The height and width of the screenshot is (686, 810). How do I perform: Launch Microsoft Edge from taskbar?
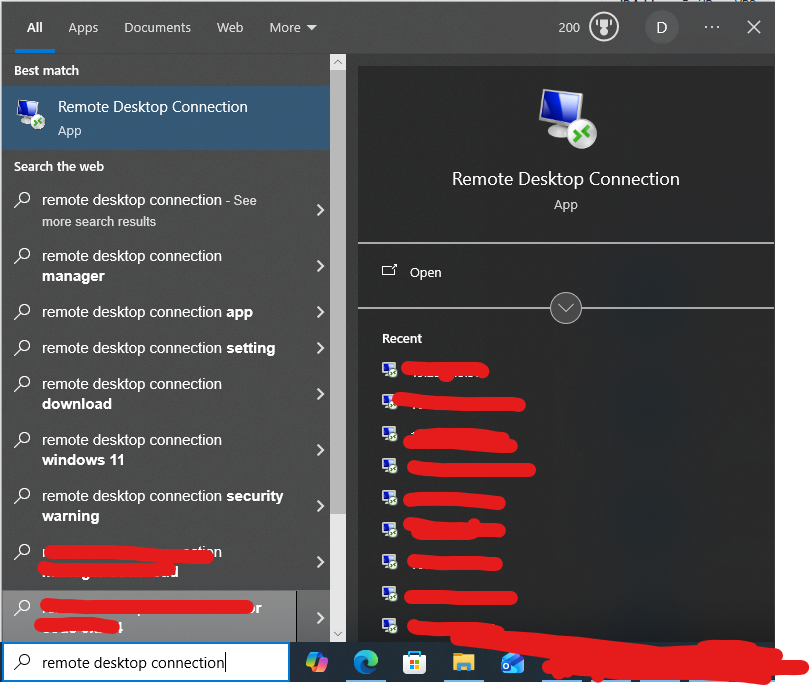click(x=366, y=662)
